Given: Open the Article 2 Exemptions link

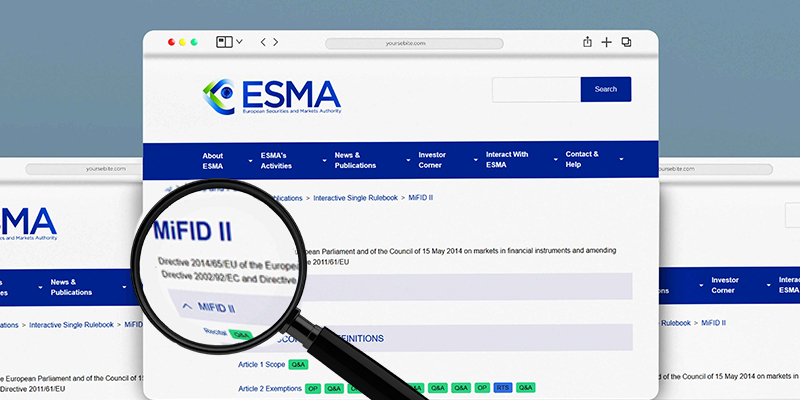Looking at the screenshot, I should [269, 388].
